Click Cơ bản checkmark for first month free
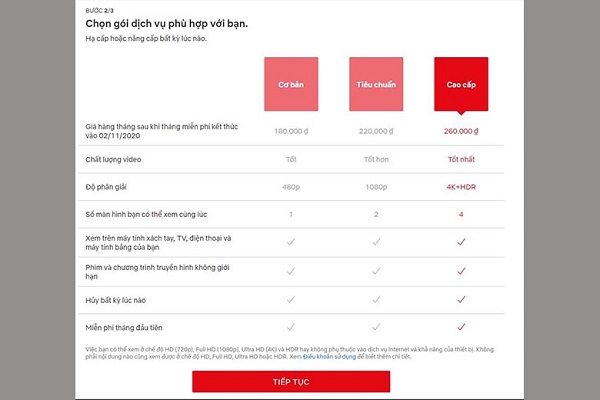The height and width of the screenshot is (400, 600). click(291, 326)
